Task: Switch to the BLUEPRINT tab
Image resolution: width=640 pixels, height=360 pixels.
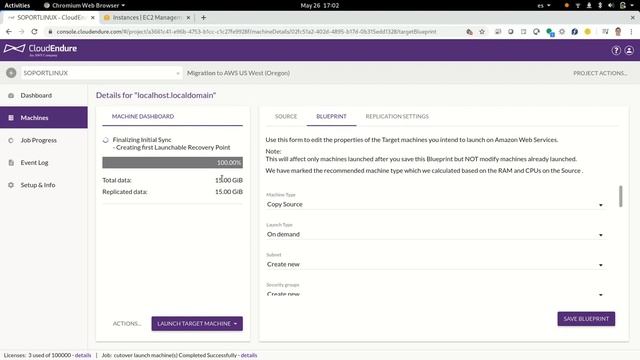Action: pos(331,116)
